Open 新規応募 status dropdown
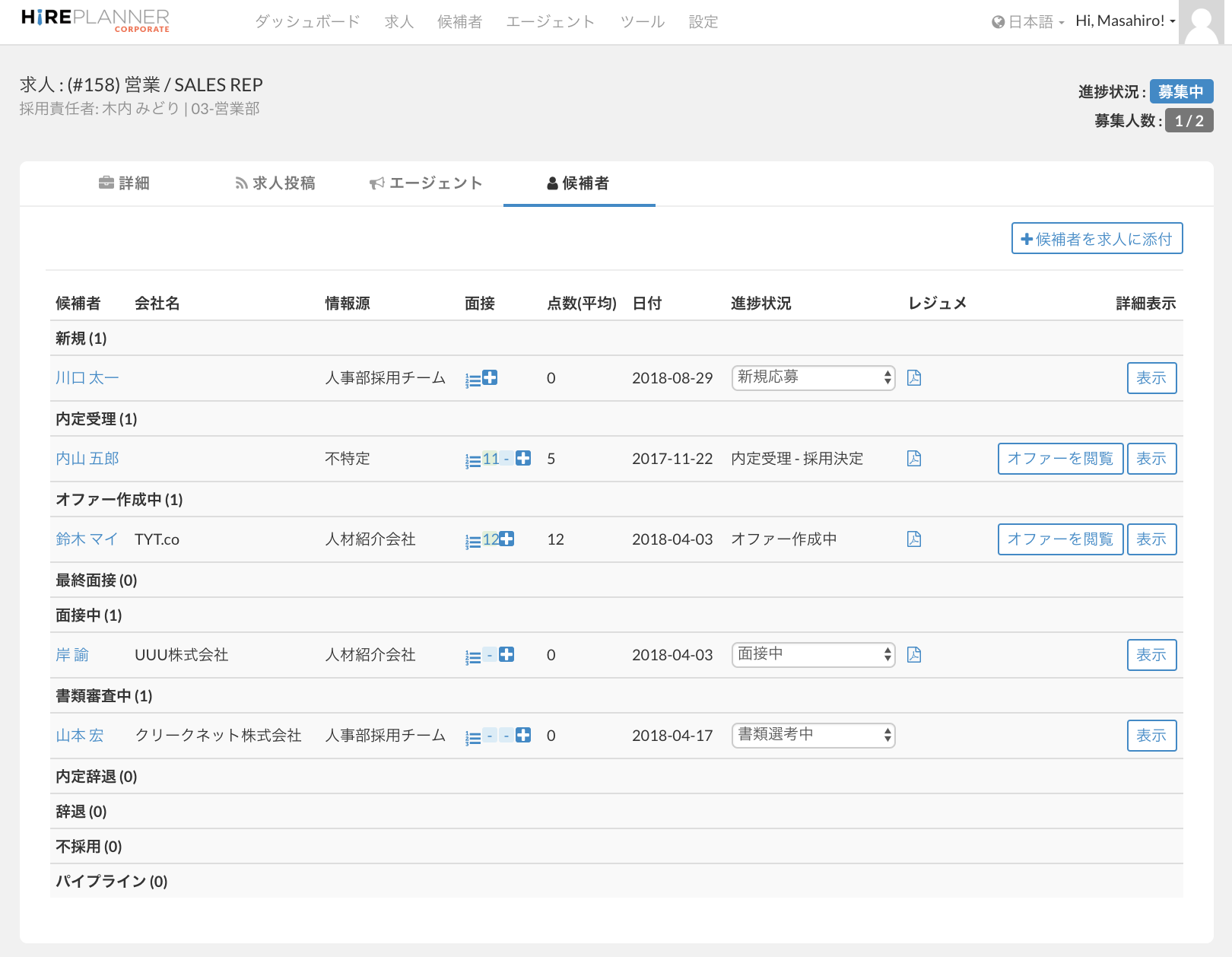 coord(813,377)
